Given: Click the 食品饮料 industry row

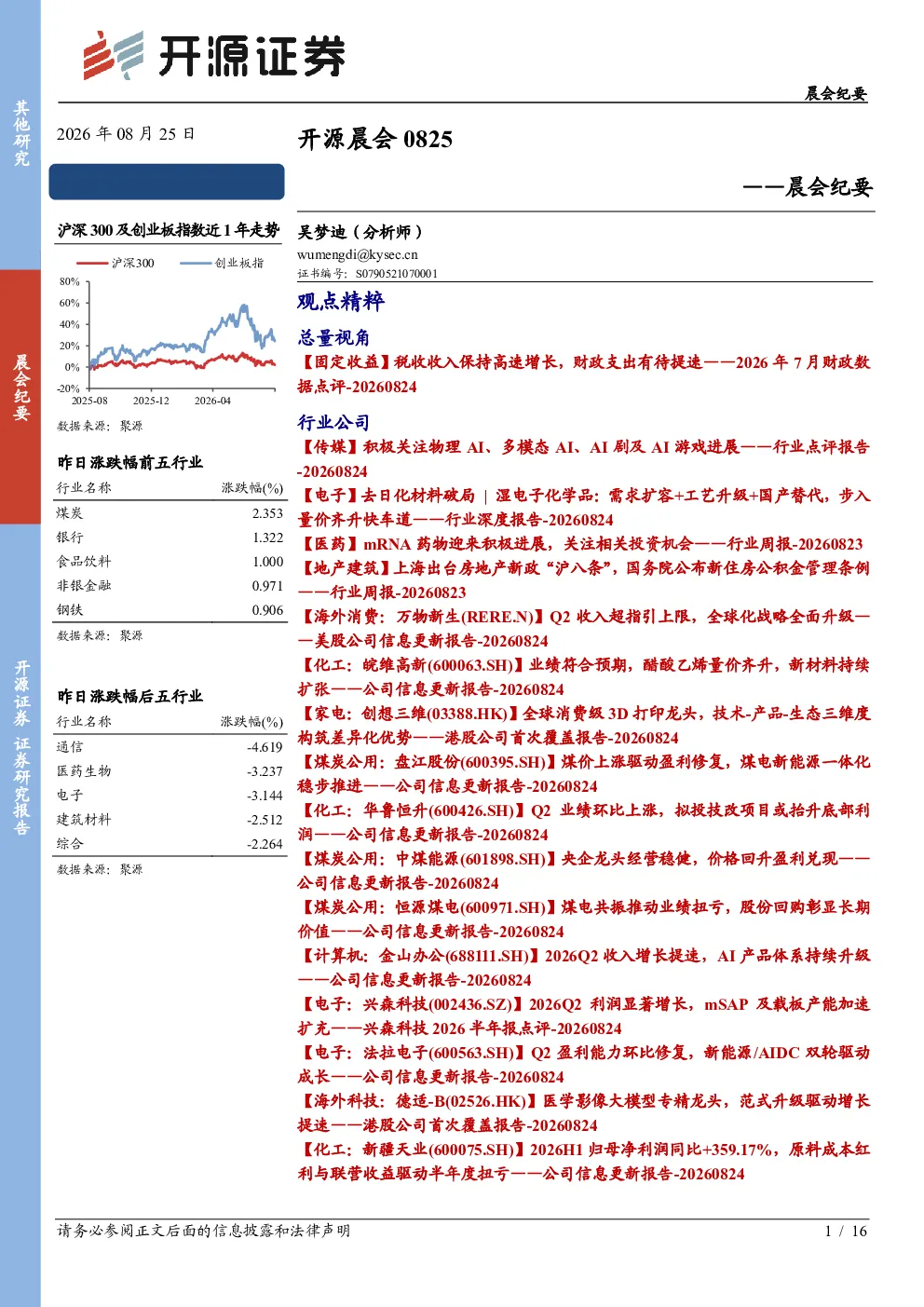Looking at the screenshot, I should coord(170,562).
